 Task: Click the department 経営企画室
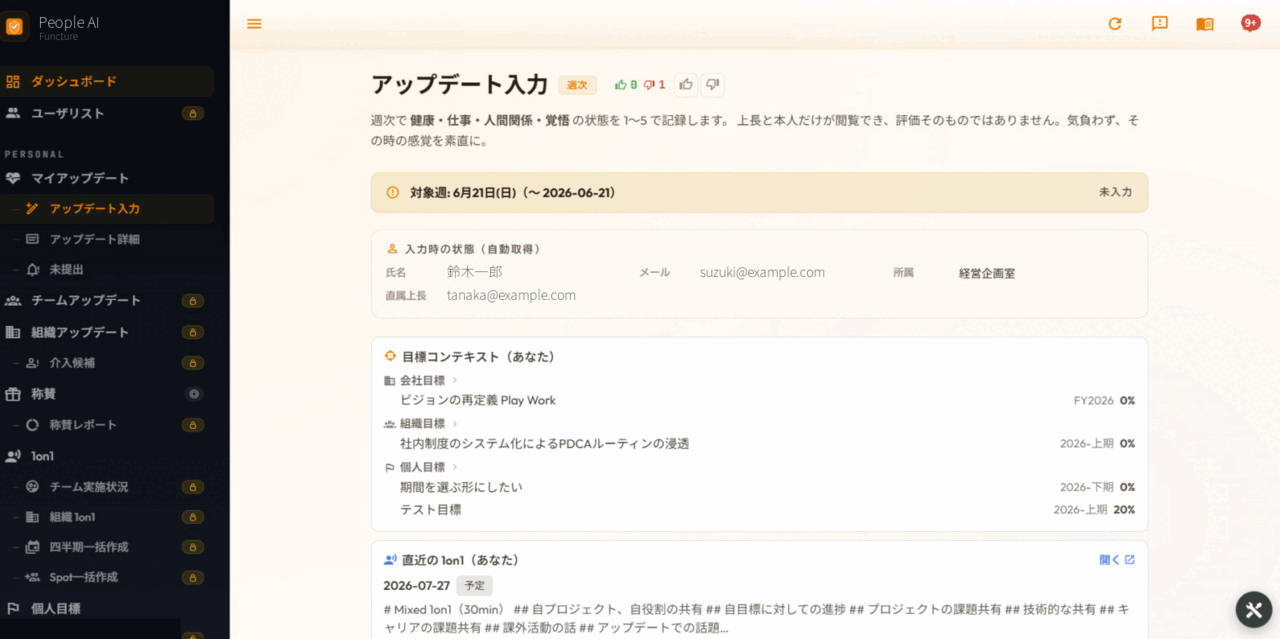tap(987, 273)
